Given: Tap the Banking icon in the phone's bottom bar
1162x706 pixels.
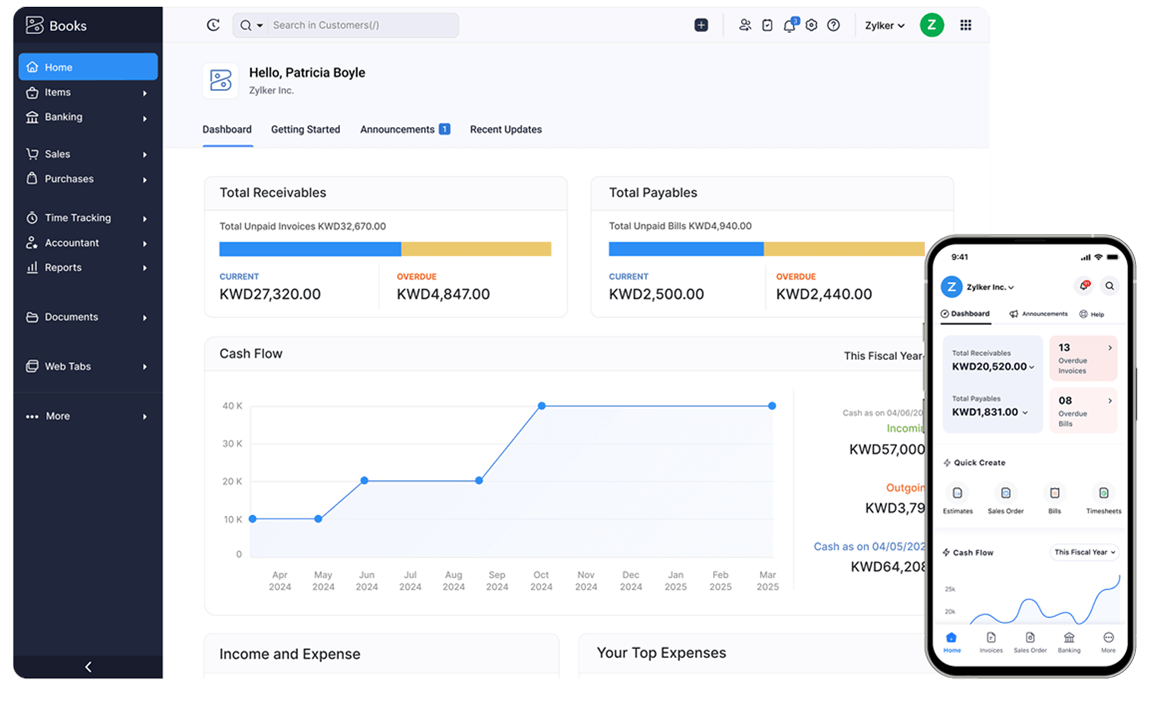Looking at the screenshot, I should point(1069,641).
